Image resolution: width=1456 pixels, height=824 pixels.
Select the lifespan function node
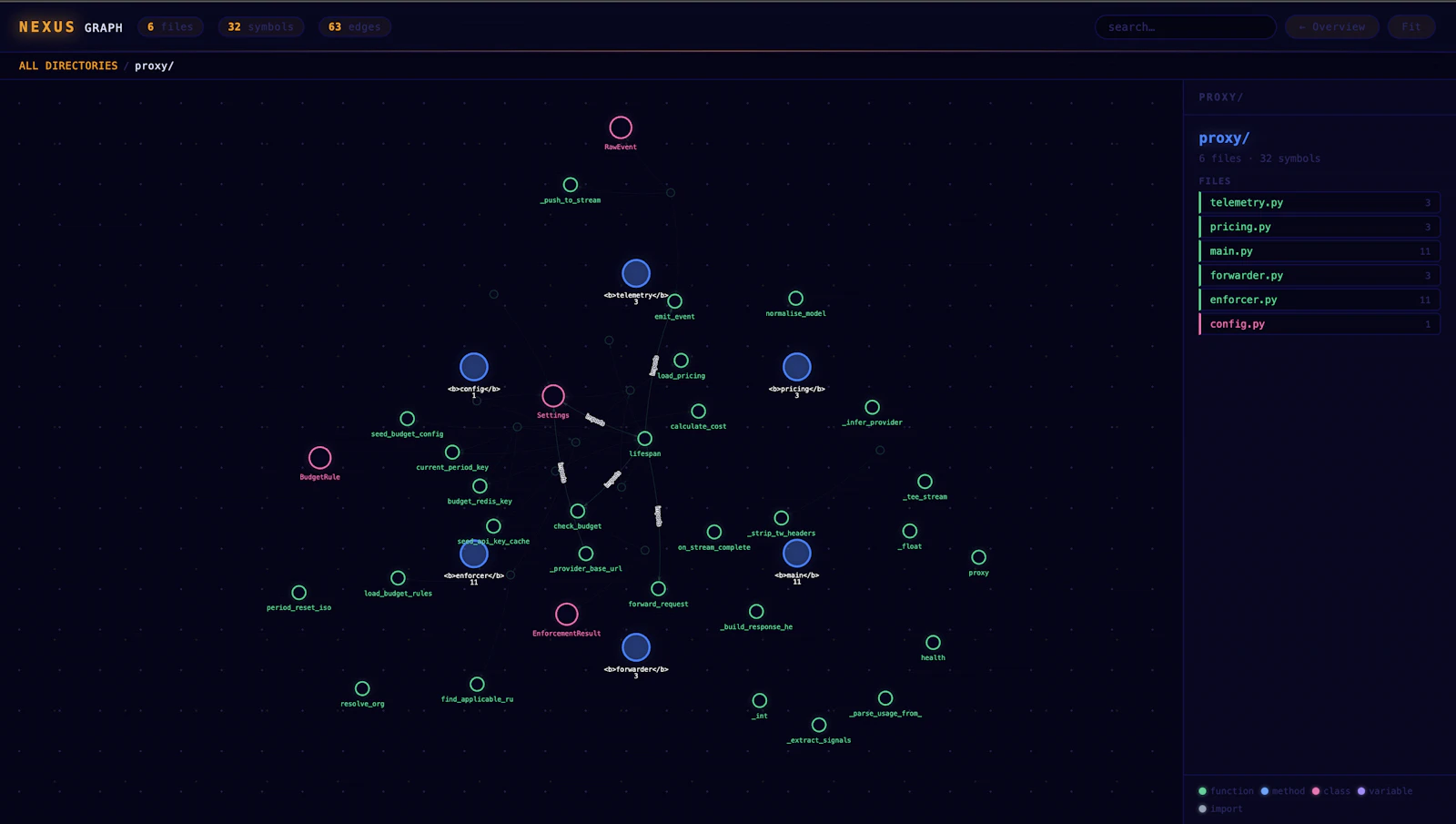(645, 439)
